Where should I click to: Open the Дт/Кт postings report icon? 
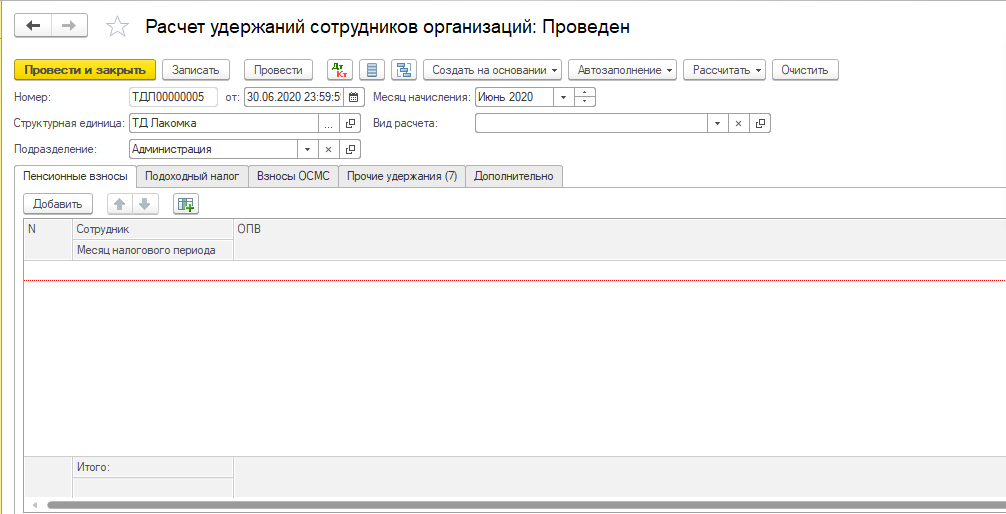coord(340,70)
